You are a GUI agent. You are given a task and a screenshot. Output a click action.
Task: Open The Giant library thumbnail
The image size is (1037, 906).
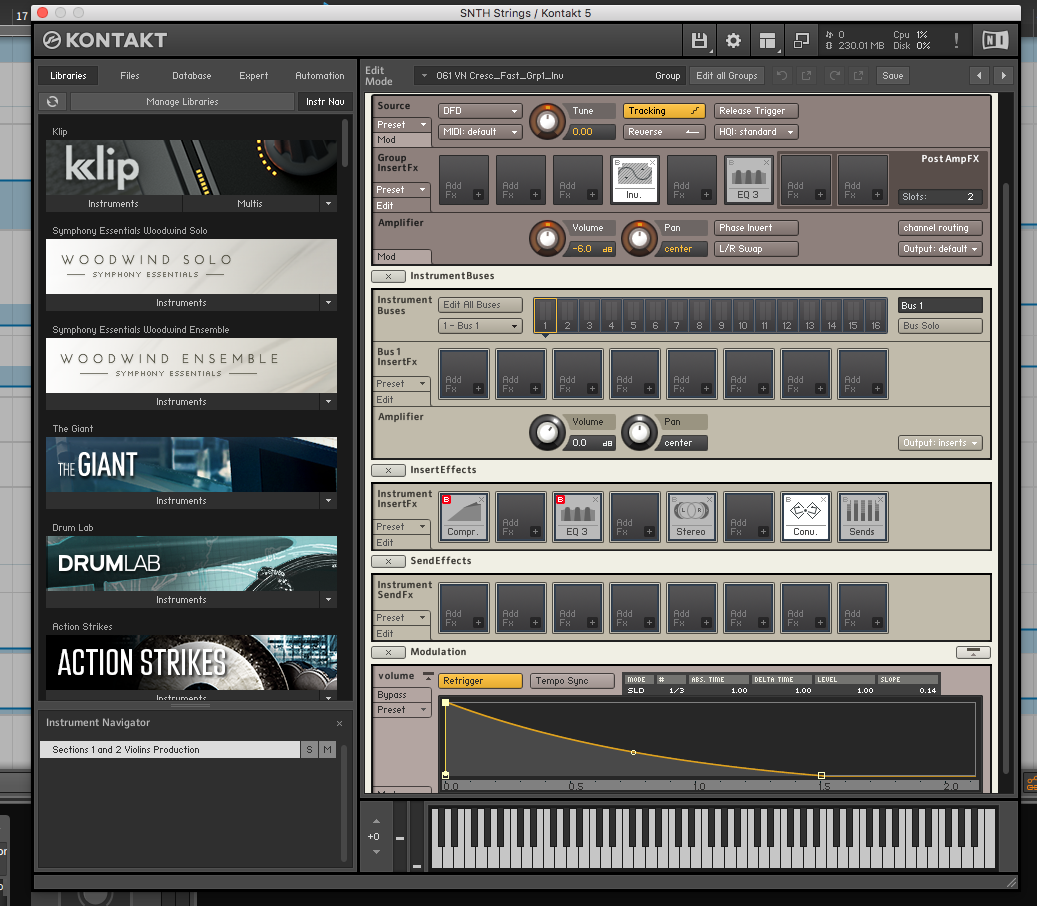(x=191, y=464)
